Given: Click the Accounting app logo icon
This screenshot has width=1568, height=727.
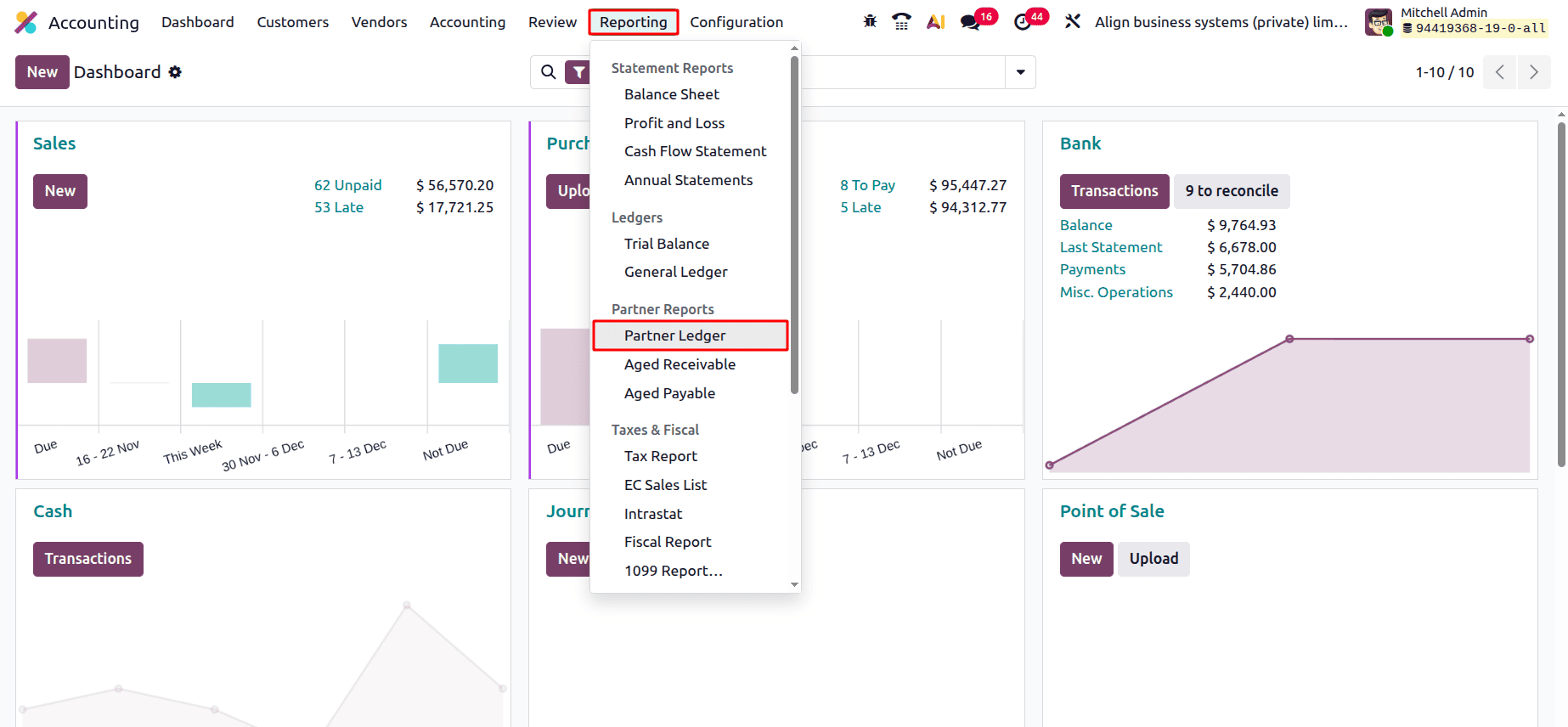Looking at the screenshot, I should click(x=26, y=22).
